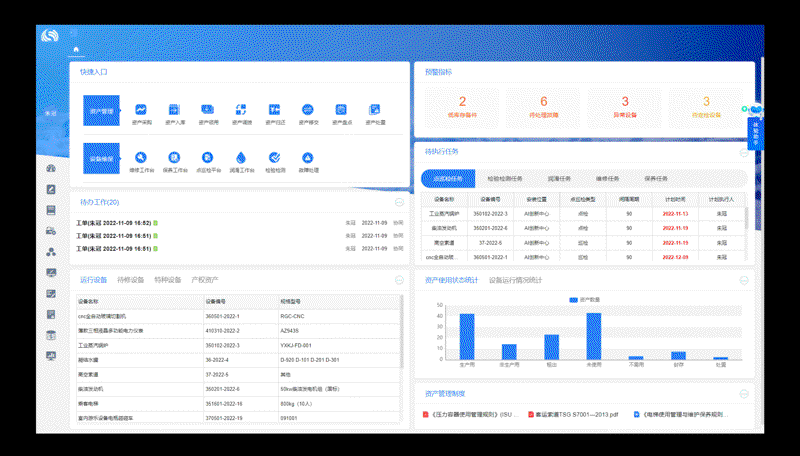
Task: Click the home icon in the top bar
Action: point(76,49)
